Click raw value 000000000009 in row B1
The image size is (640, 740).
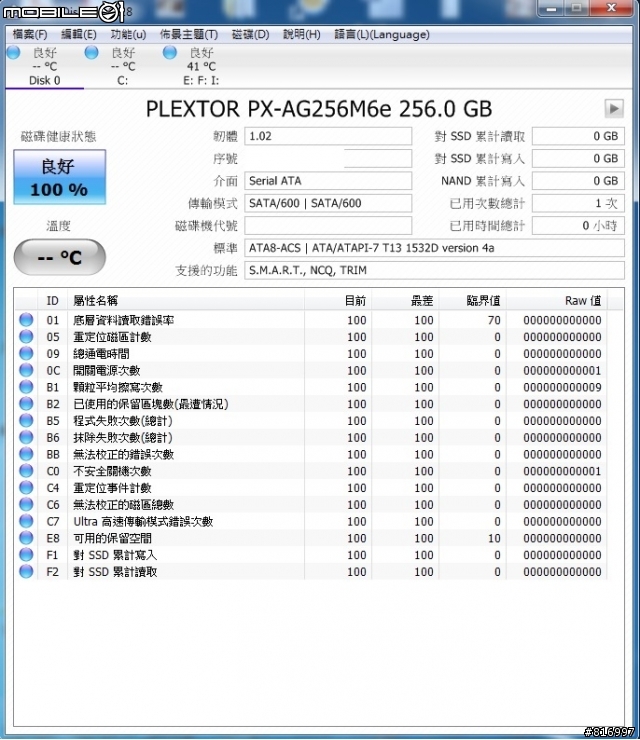pos(562,387)
